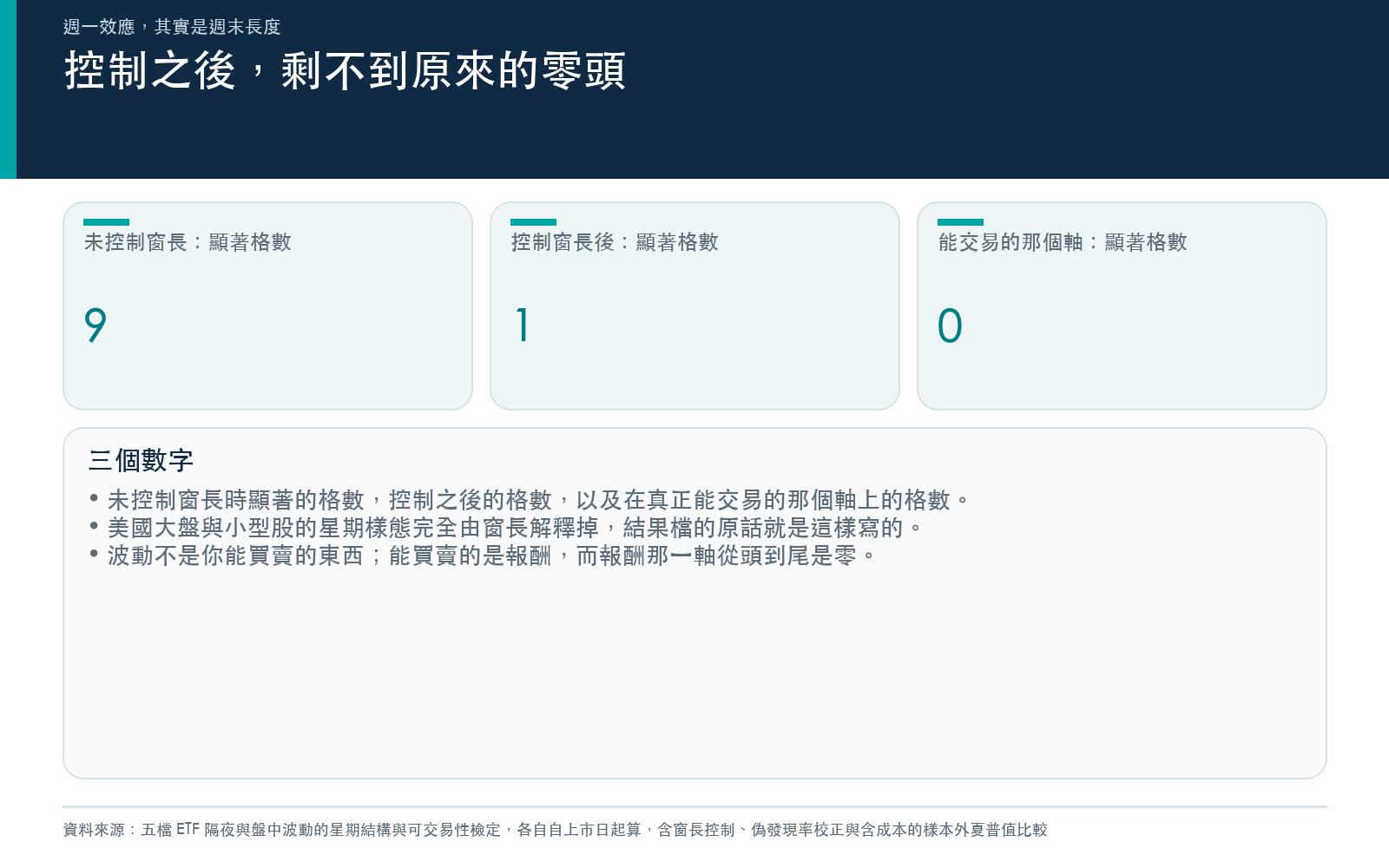
Task: Click the label 控制窗長後：顯著格數
Action: (615, 242)
